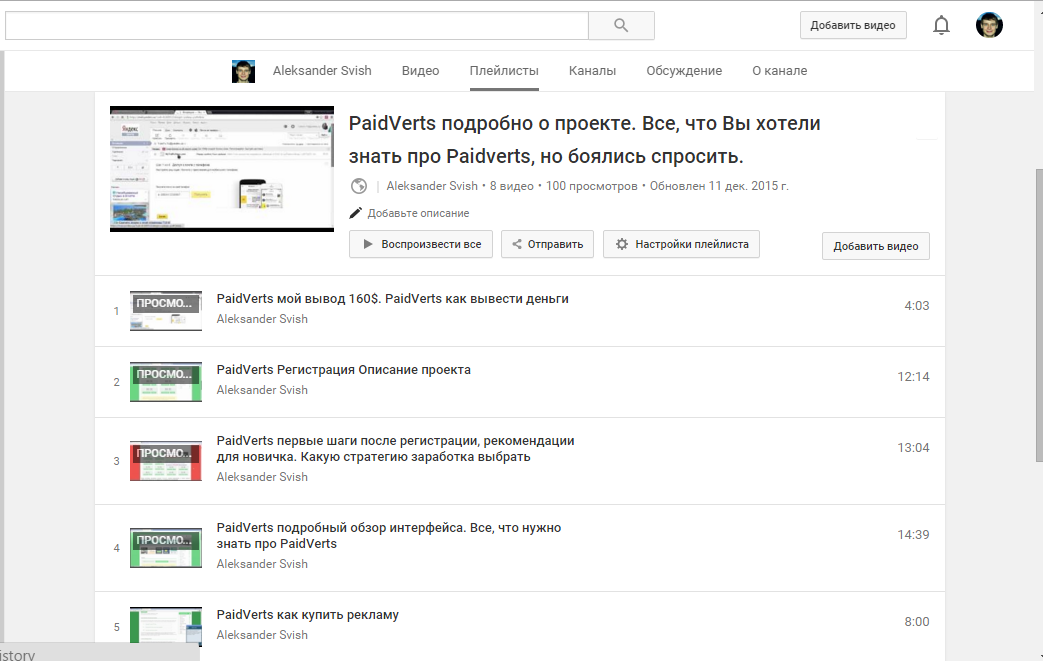Open thumbnail of video 1 PaidVerts мой вывод
The width and height of the screenshot is (1043, 661).
[x=166, y=311]
